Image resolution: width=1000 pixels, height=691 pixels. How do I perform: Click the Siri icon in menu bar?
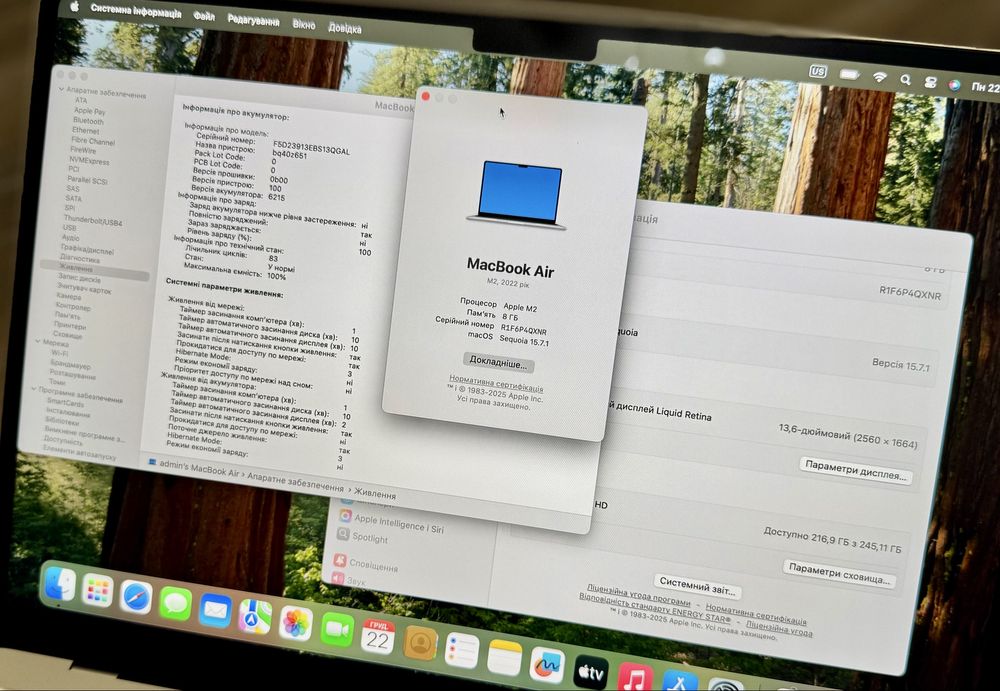(954, 85)
